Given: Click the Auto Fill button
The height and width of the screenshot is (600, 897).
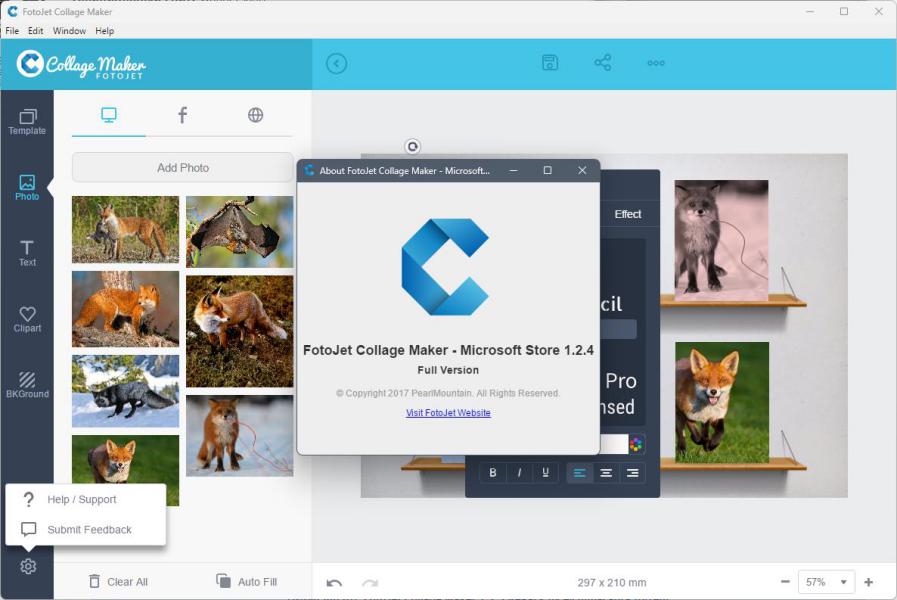Looking at the screenshot, I should click(247, 582).
